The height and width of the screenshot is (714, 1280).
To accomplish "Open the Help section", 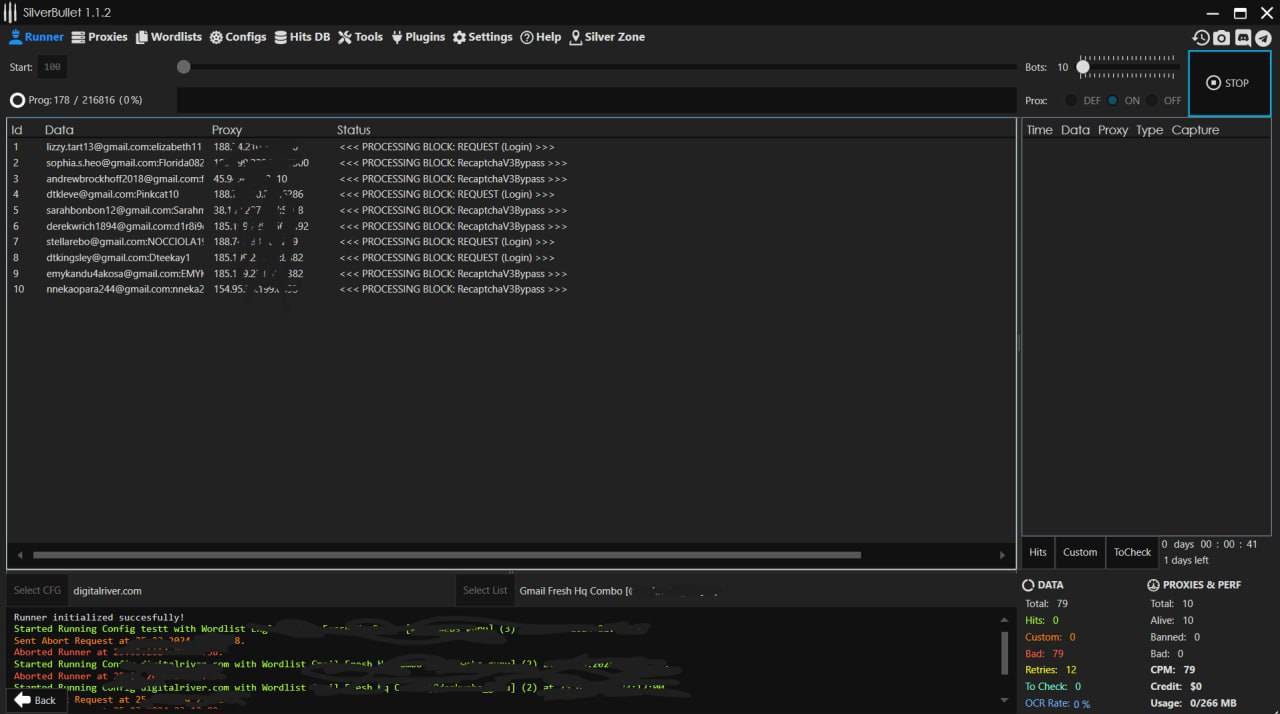I will [x=541, y=37].
